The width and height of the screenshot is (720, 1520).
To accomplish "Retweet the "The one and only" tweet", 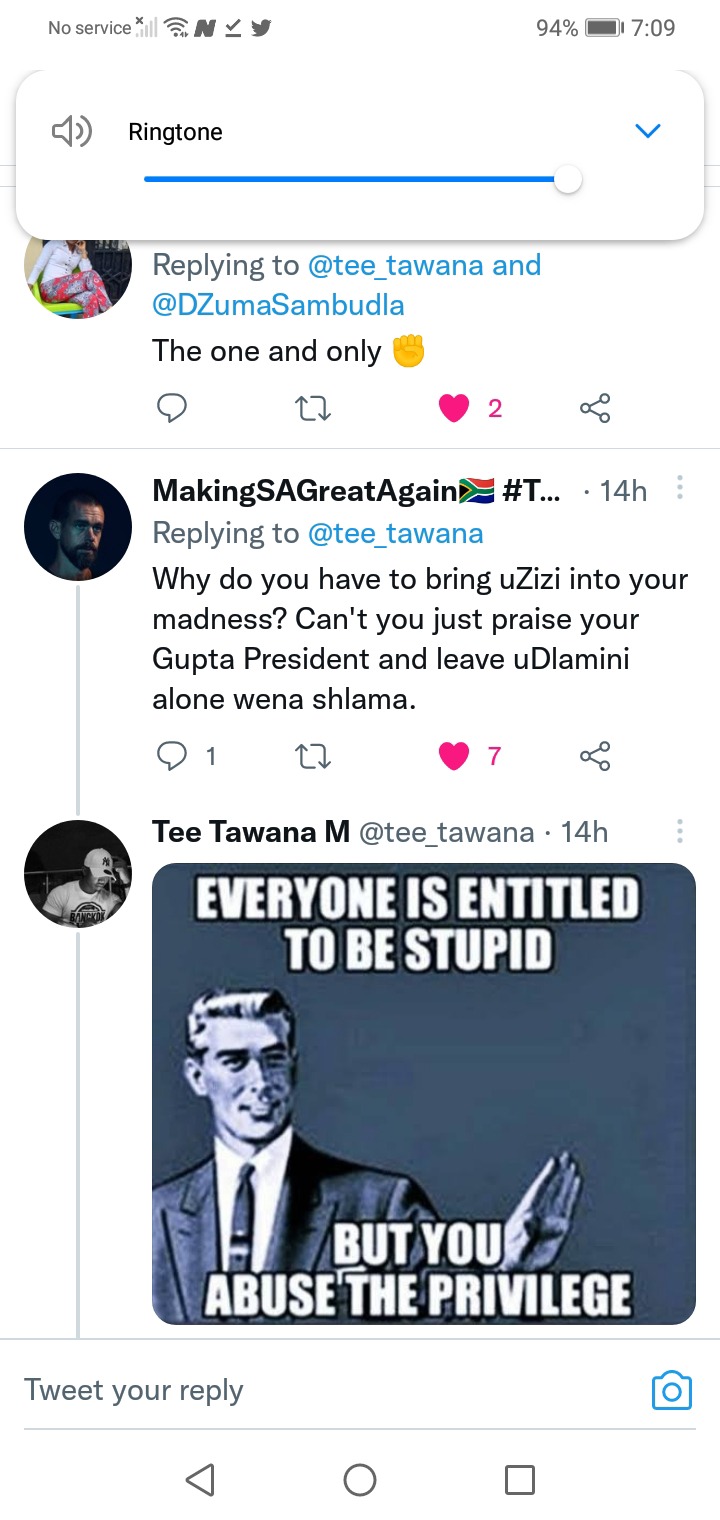I will [x=315, y=408].
